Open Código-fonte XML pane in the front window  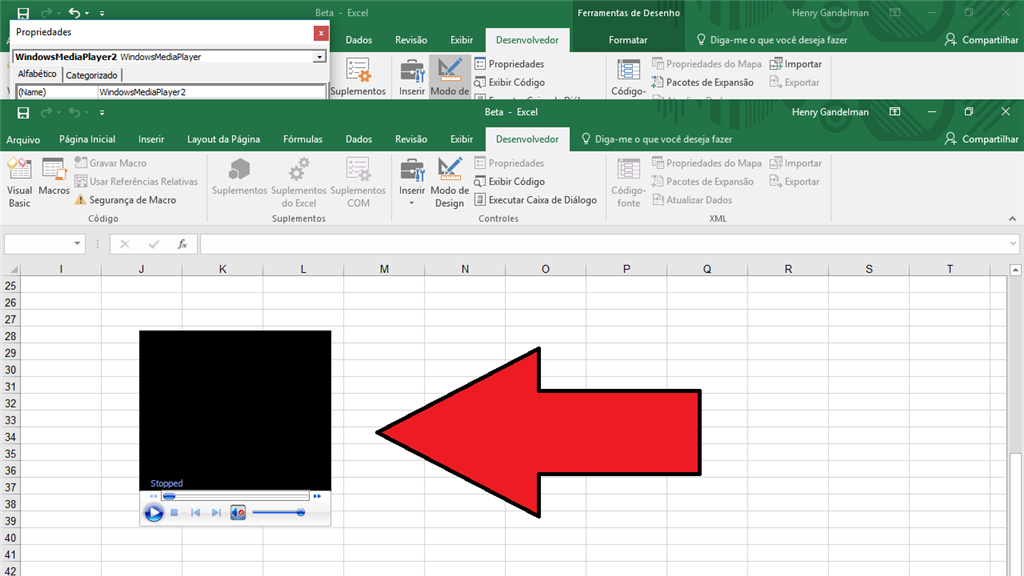[x=628, y=183]
